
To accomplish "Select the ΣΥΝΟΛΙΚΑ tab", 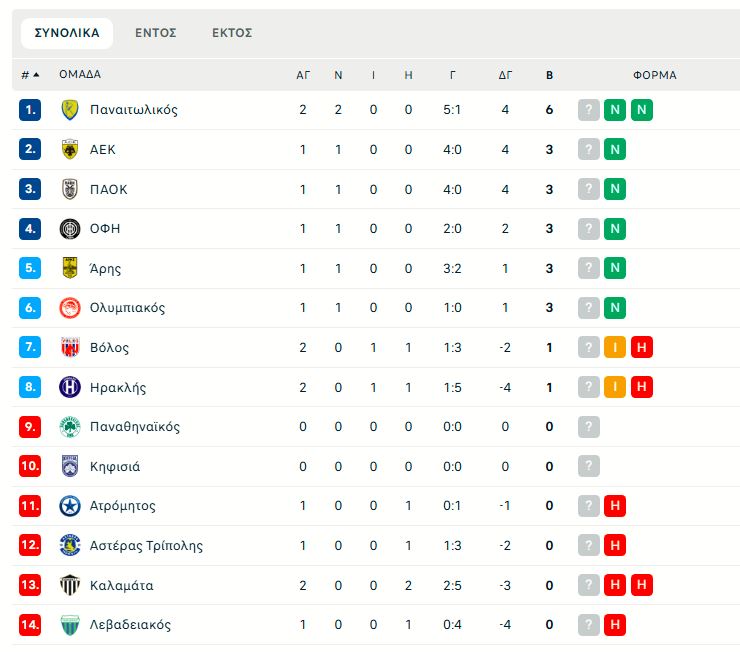I will coord(67,33).
